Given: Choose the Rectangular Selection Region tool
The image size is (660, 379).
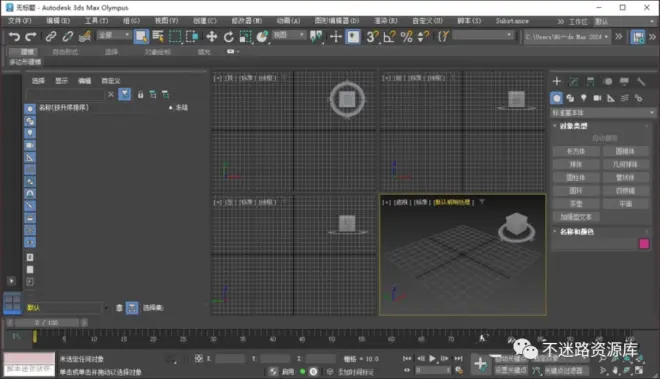Looking at the screenshot, I should coord(175,37).
